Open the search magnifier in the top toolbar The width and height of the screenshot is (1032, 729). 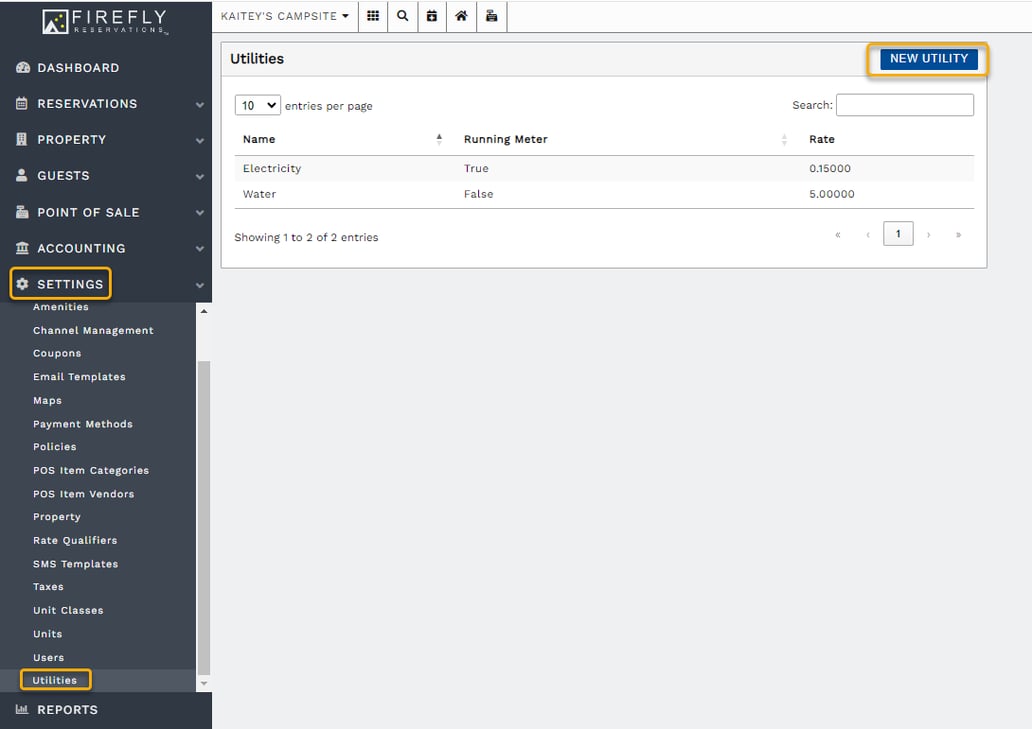coord(402,16)
